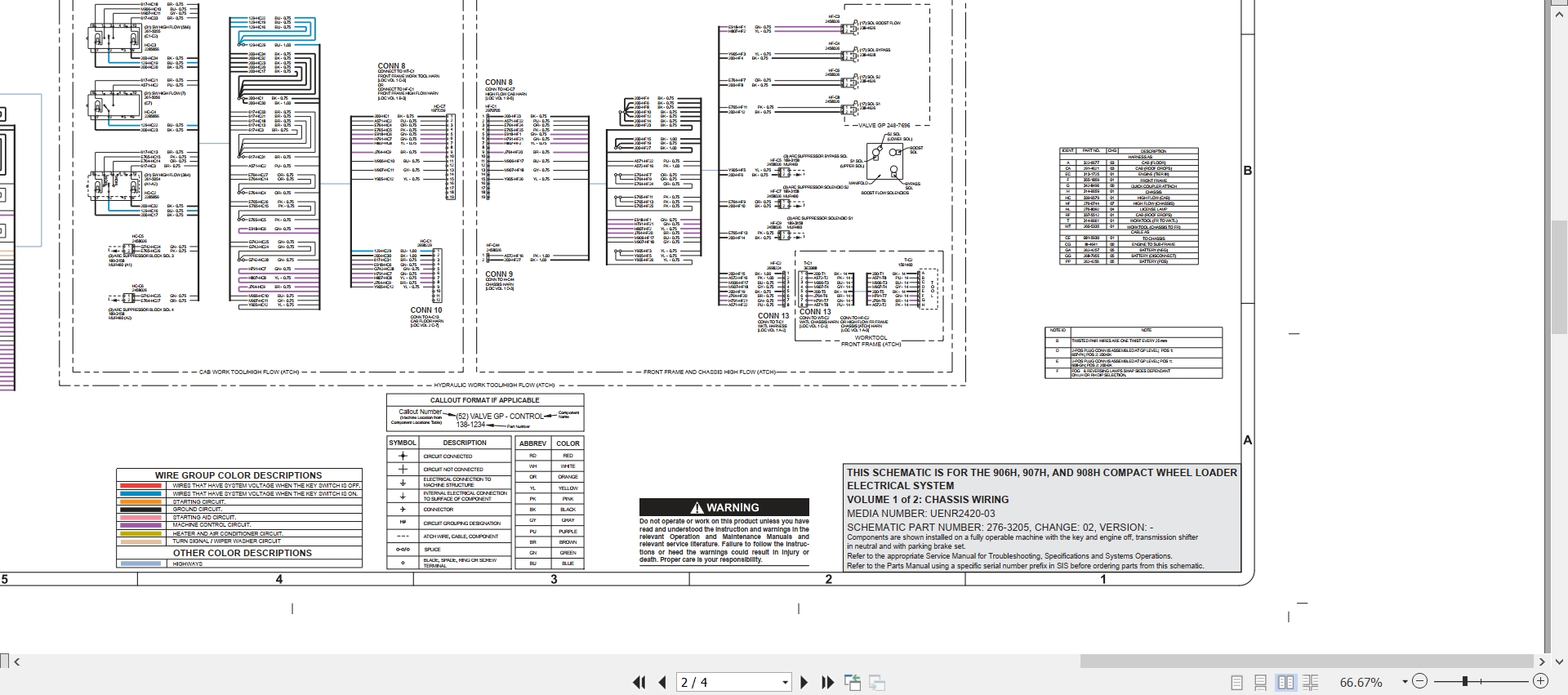Click CONN 9 label in schematic
Viewport: 1568px width, 695px height.
click(x=499, y=274)
